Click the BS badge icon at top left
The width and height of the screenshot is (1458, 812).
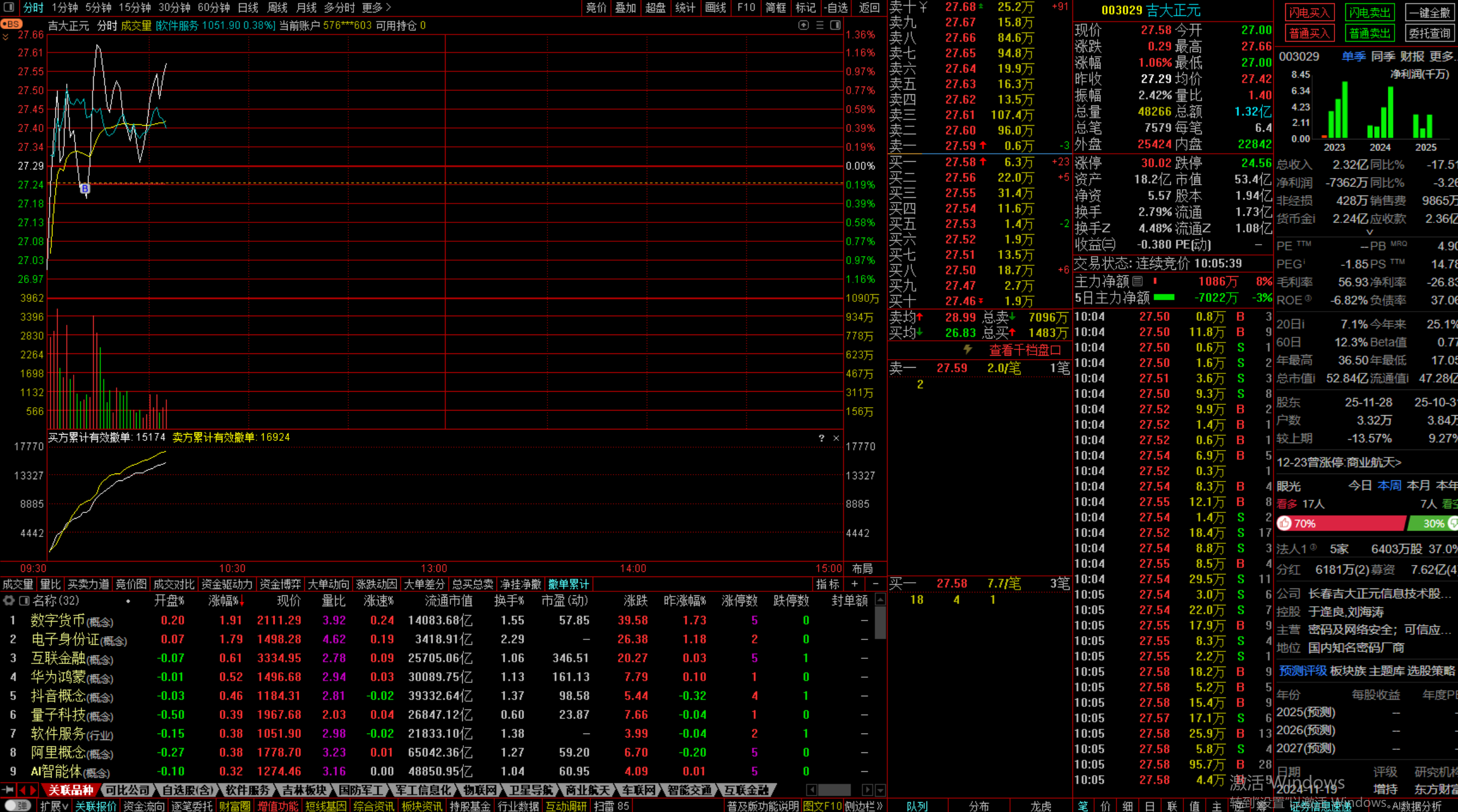[11, 24]
